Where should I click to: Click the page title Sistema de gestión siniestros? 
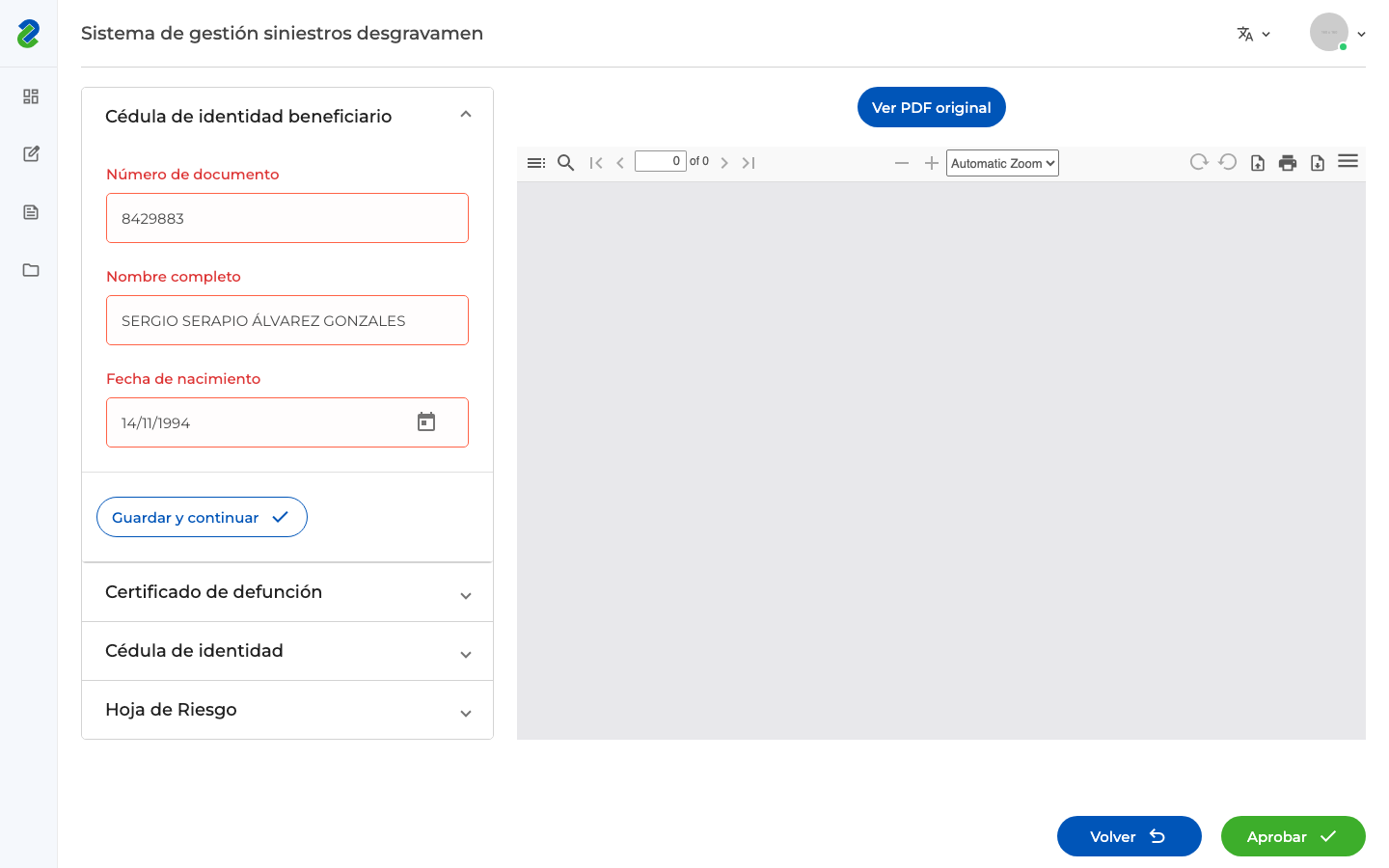pos(282,34)
